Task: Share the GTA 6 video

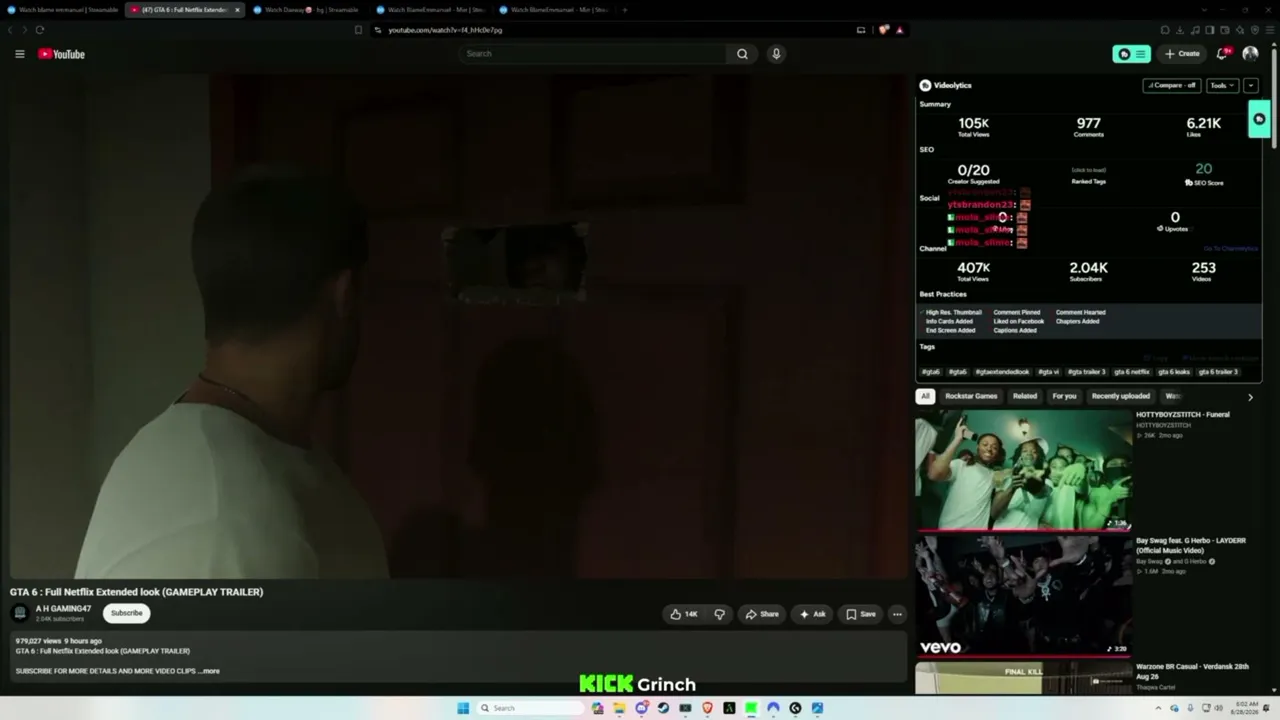Action: [762, 614]
